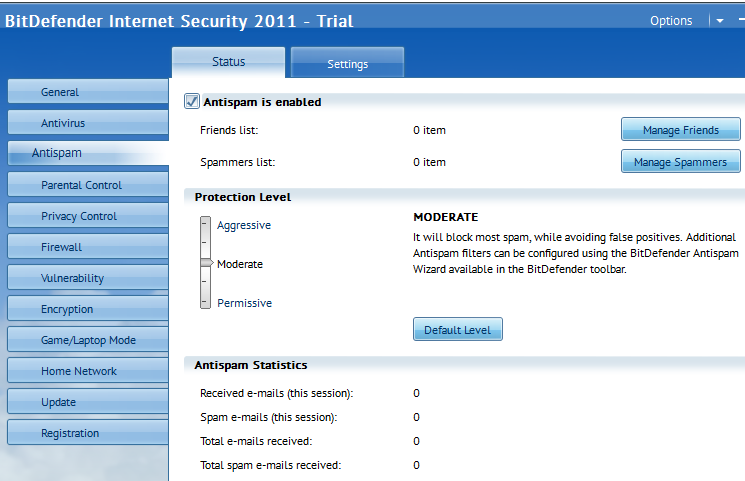745x481 pixels.
Task: Click Spam e-mails (this session) label
Action: point(268,417)
